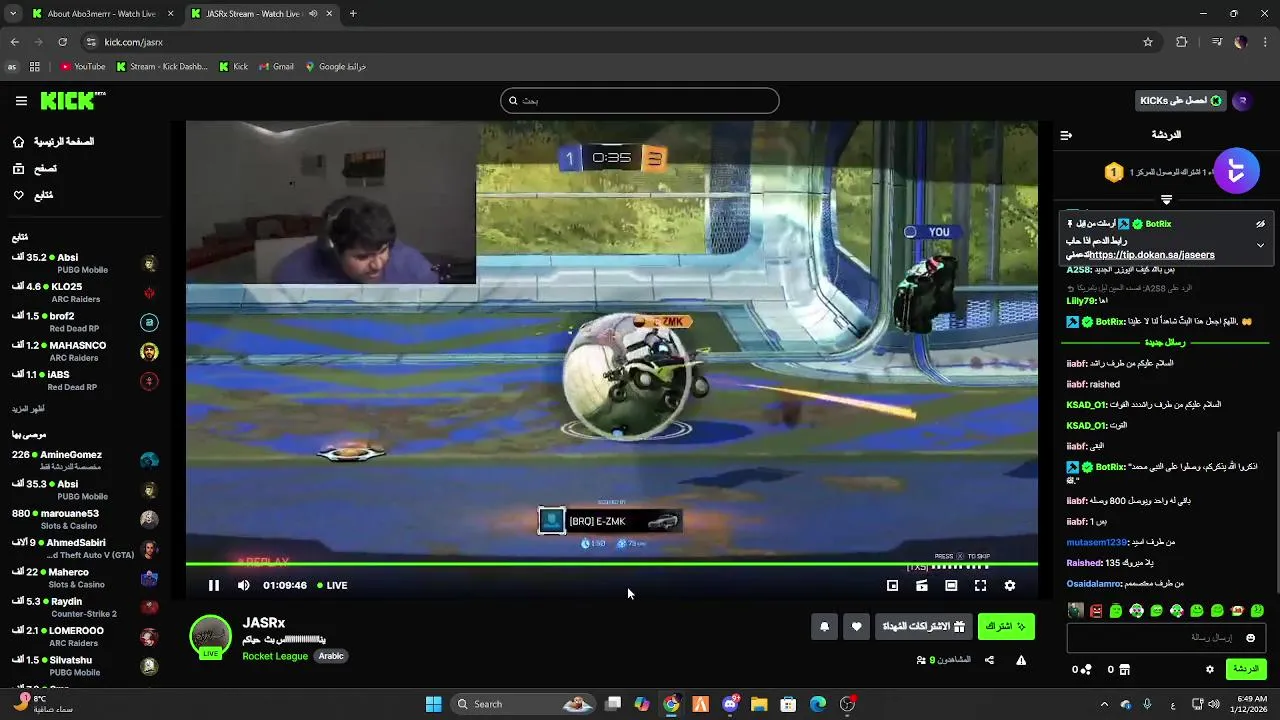Screen dimensions: 1280x720
Task: Open the viewers count list
Action: click(944, 660)
